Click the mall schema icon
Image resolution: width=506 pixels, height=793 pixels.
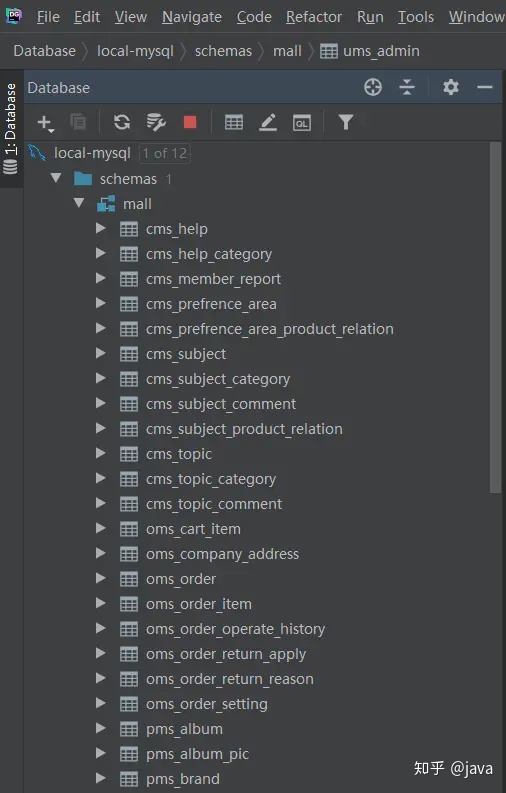[106, 204]
